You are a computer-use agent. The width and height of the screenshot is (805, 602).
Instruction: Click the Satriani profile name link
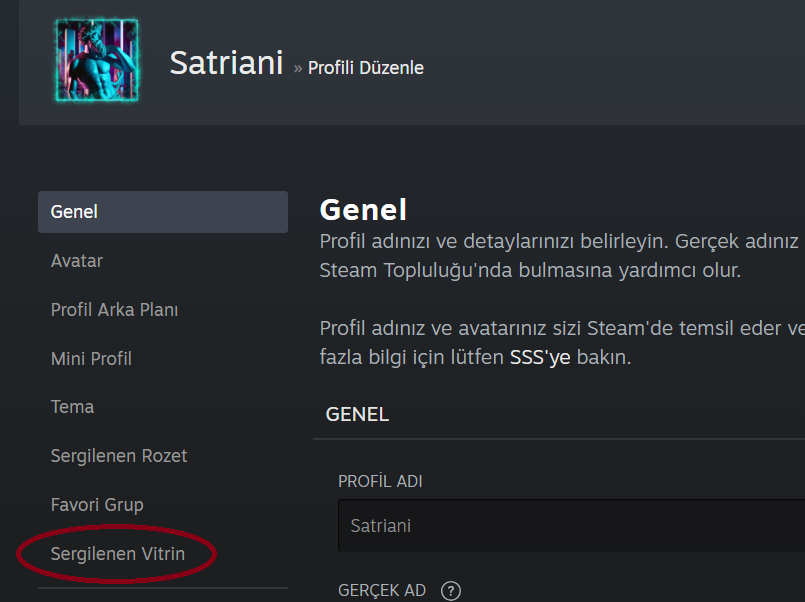[226, 63]
